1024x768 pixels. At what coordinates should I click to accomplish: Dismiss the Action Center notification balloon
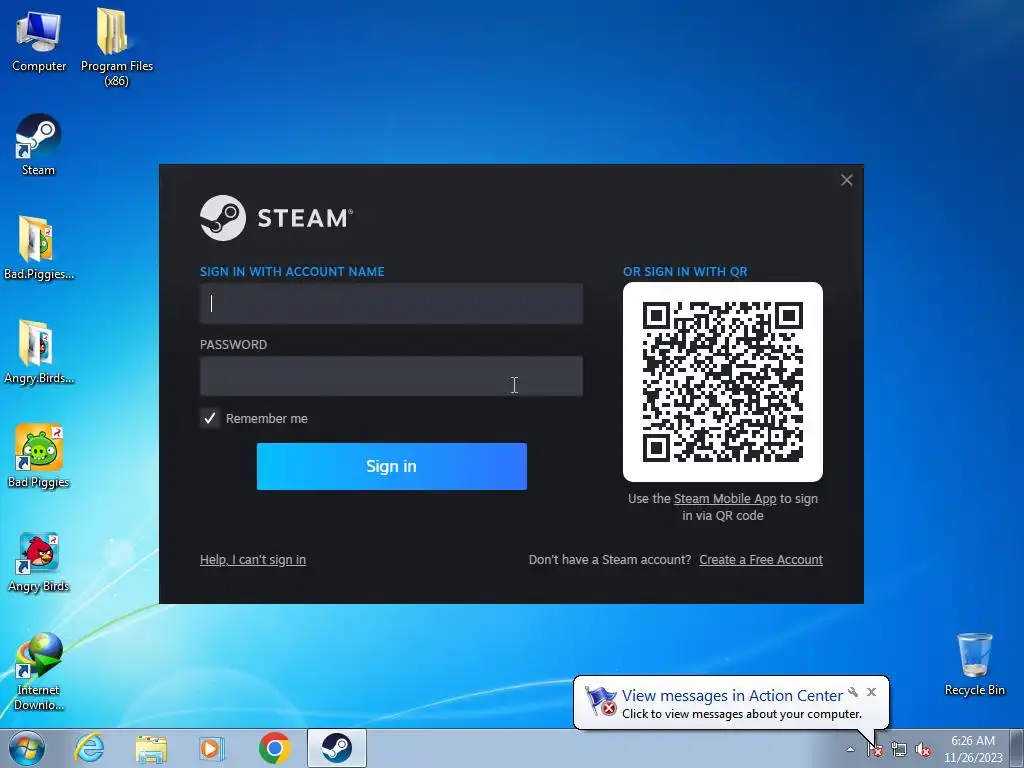pos(871,692)
